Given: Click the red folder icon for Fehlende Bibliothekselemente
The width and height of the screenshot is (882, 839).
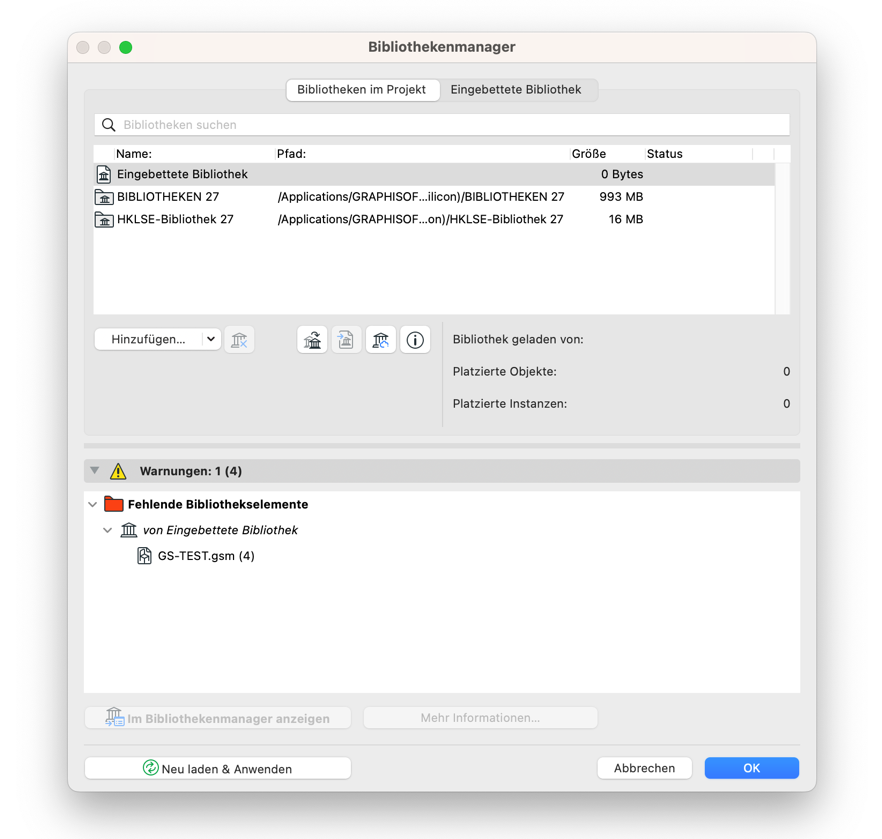Looking at the screenshot, I should click(x=113, y=504).
